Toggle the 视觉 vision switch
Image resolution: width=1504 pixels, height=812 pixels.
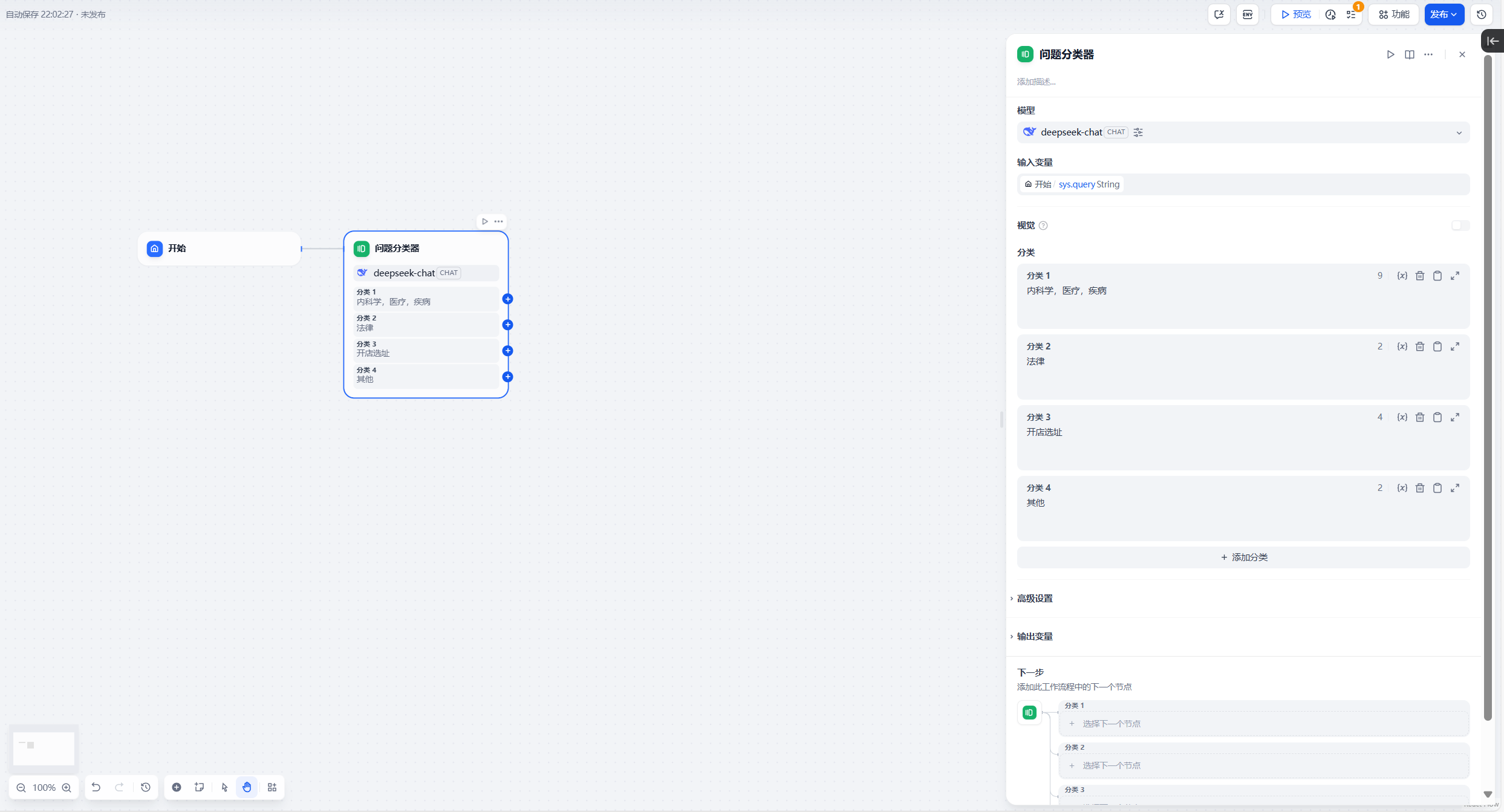1460,226
